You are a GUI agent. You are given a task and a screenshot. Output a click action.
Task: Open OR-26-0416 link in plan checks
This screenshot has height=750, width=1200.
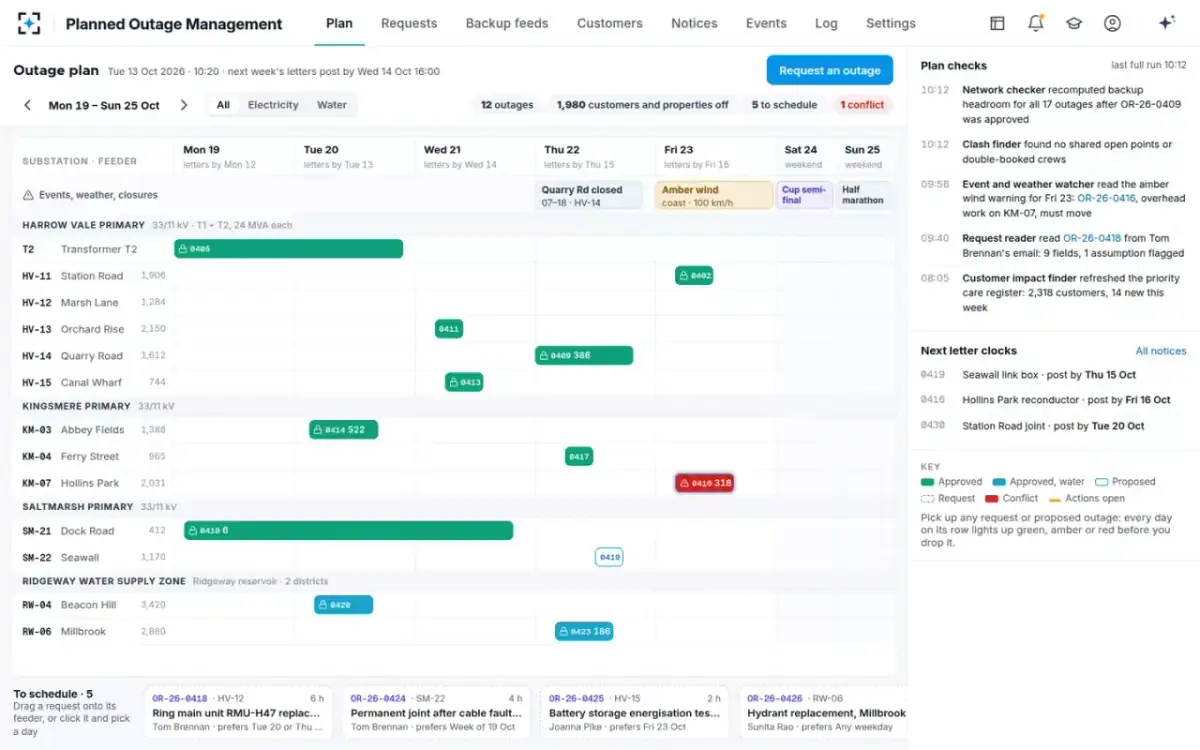pos(1106,198)
